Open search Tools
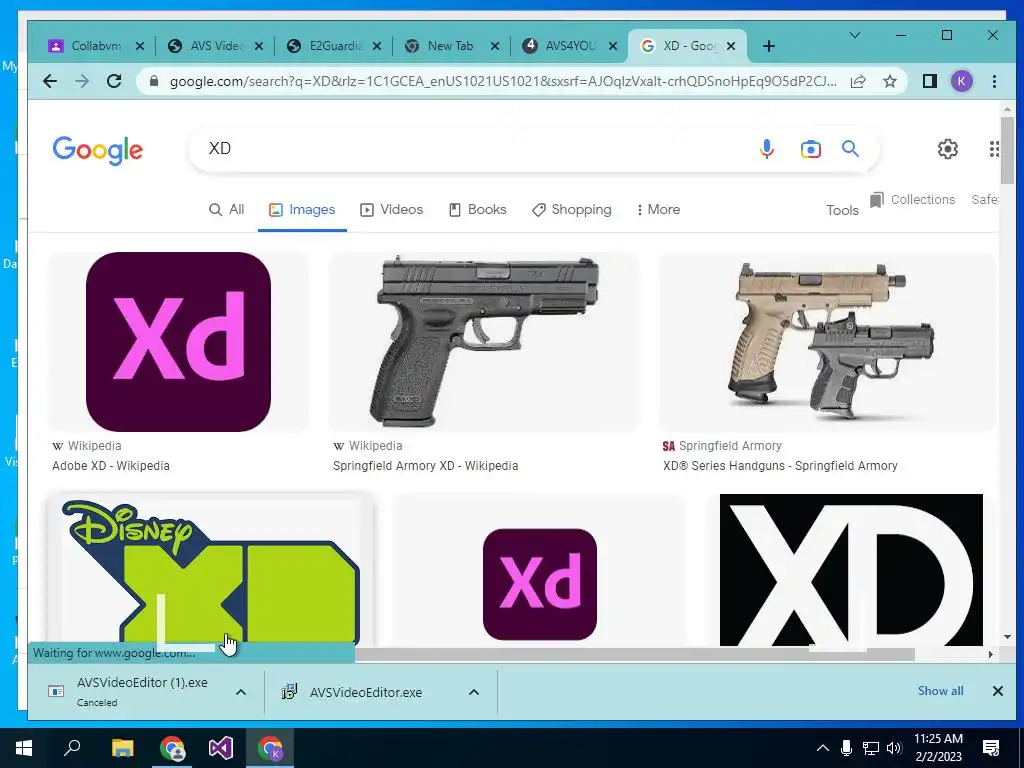Screen dimensions: 1024x768 pos(842,210)
